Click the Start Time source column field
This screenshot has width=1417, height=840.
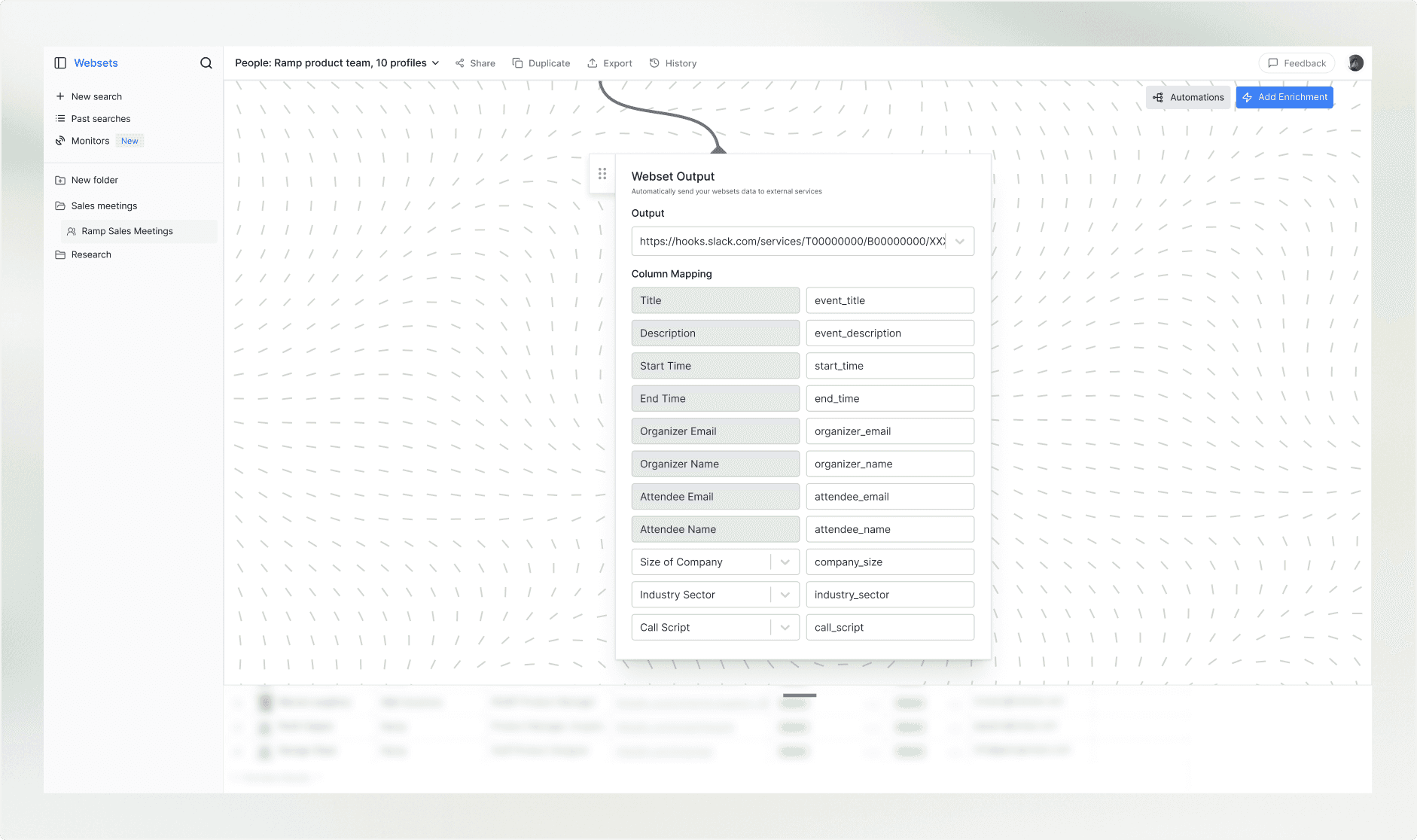point(715,366)
